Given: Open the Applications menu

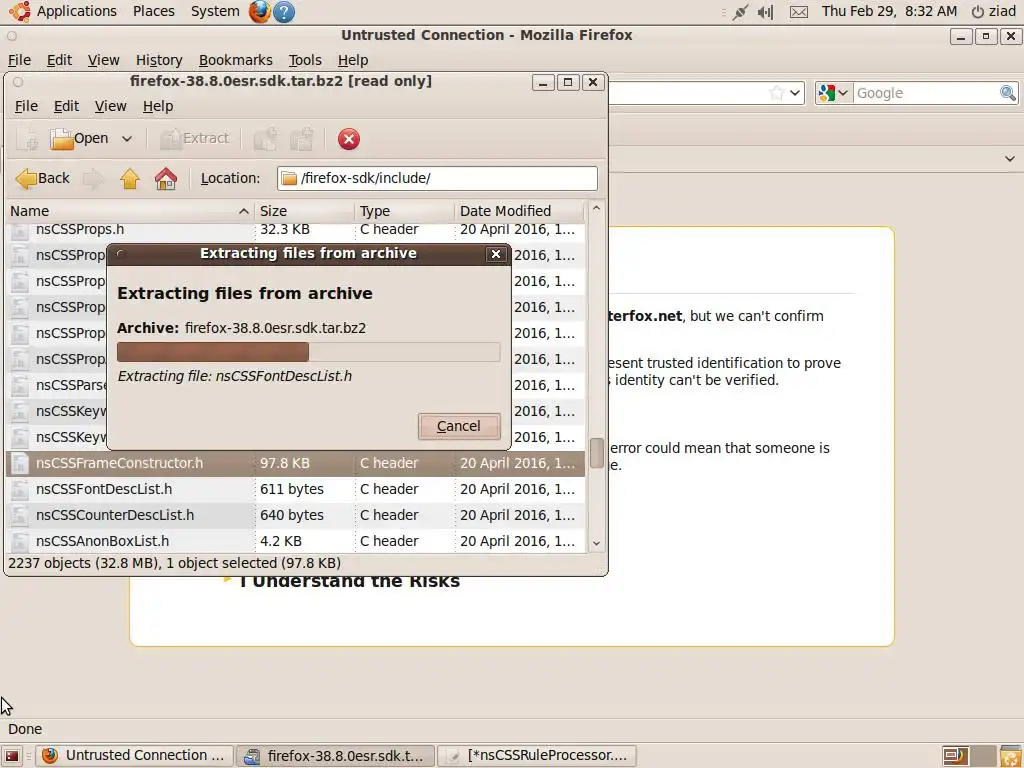Looking at the screenshot, I should [x=76, y=11].
